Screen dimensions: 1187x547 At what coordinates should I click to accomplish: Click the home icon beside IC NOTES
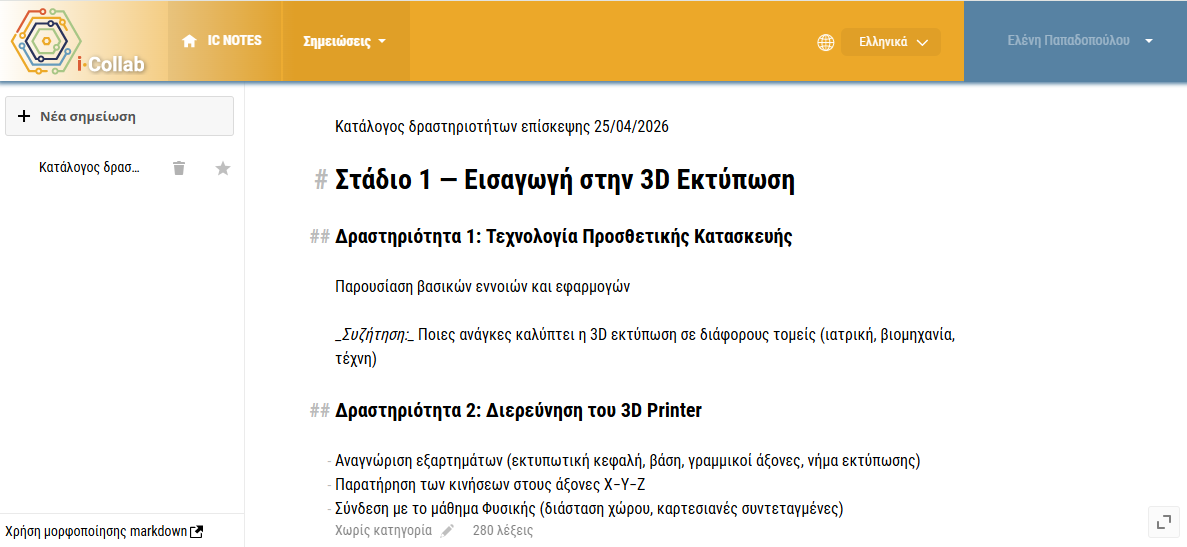[190, 41]
